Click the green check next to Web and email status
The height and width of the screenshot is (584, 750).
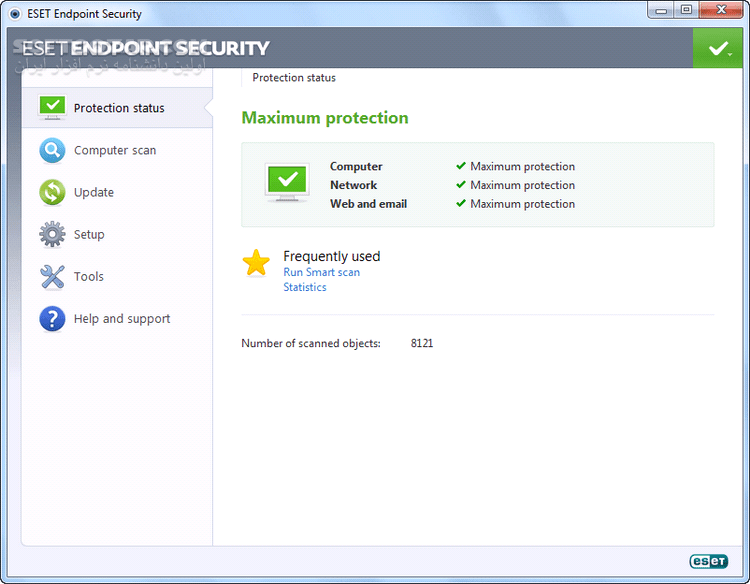[x=461, y=203]
